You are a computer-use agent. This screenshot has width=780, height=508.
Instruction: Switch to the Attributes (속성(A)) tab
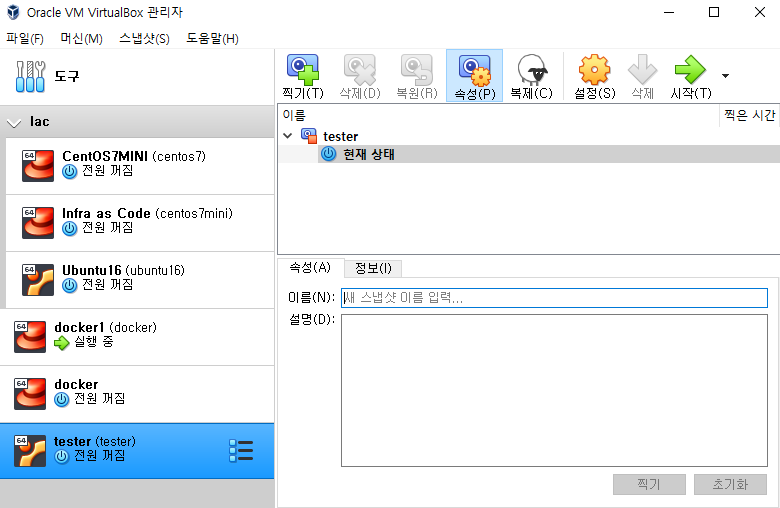pyautogui.click(x=310, y=268)
